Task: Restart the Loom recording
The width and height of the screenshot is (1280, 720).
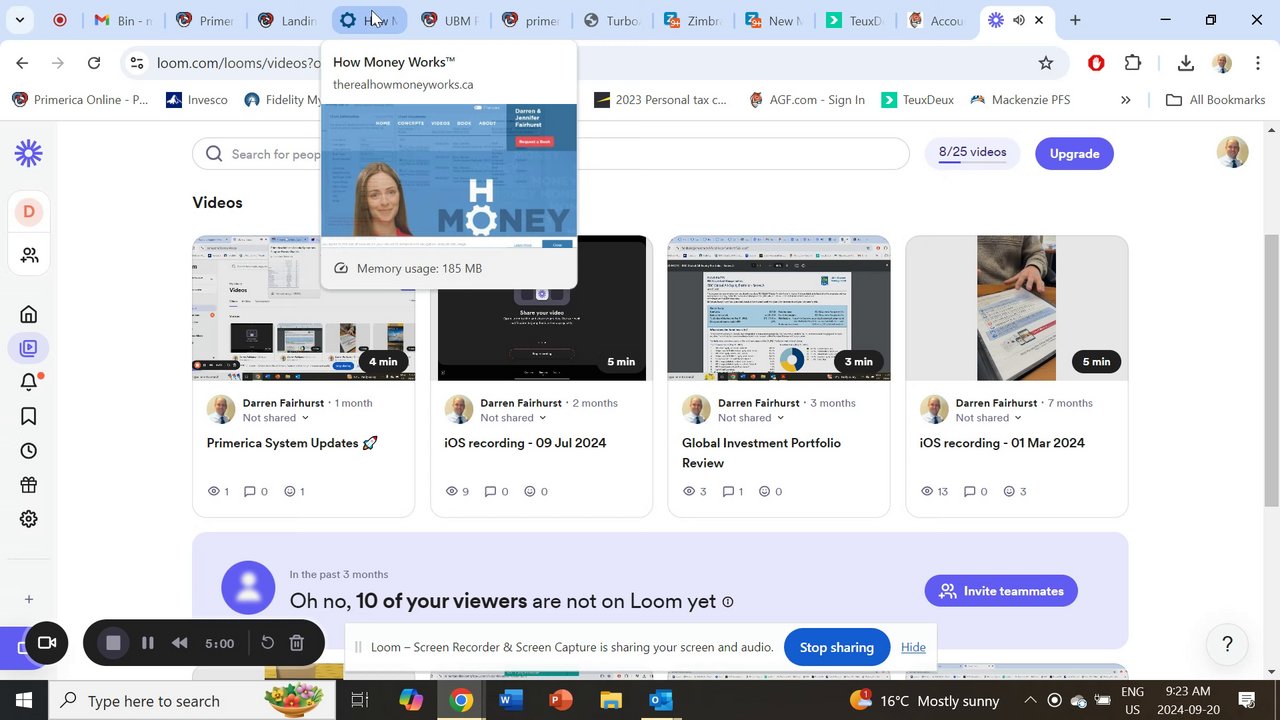Action: tap(268, 643)
